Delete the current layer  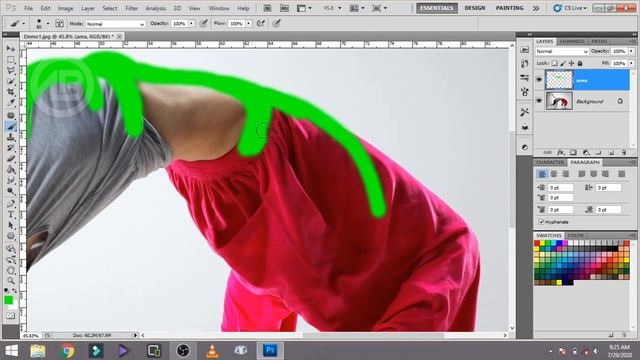pyautogui.click(x=624, y=152)
